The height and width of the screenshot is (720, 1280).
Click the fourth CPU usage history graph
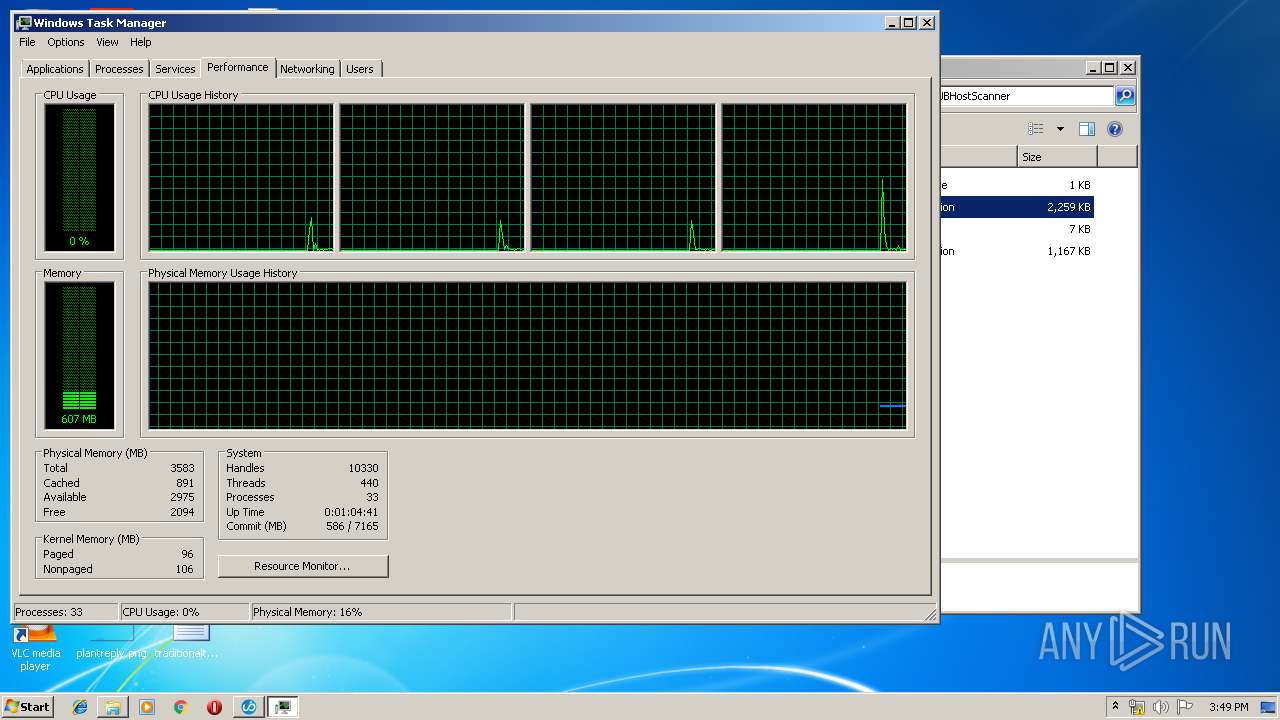814,178
